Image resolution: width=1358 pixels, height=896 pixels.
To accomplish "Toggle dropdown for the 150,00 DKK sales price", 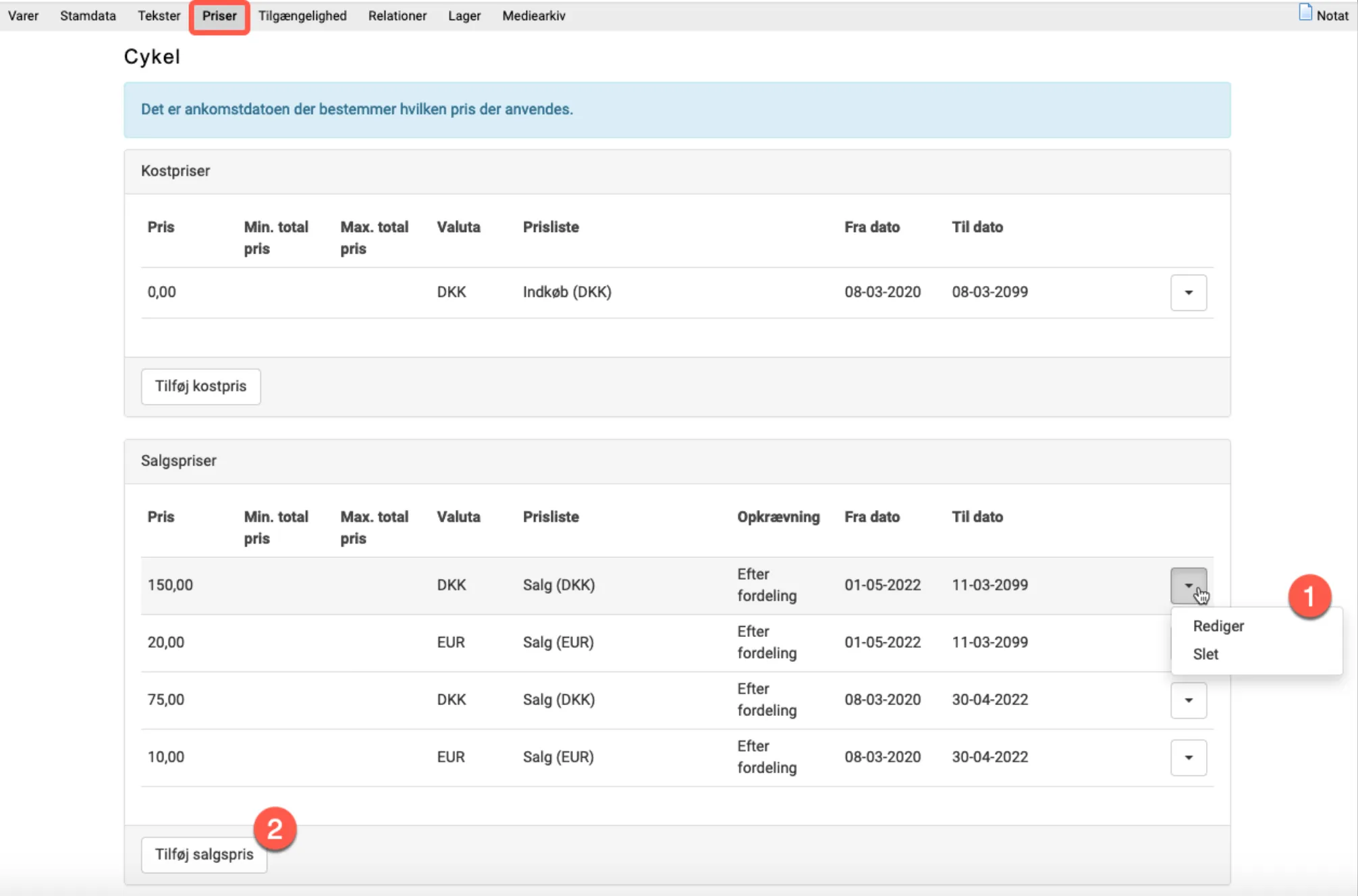I will 1188,585.
